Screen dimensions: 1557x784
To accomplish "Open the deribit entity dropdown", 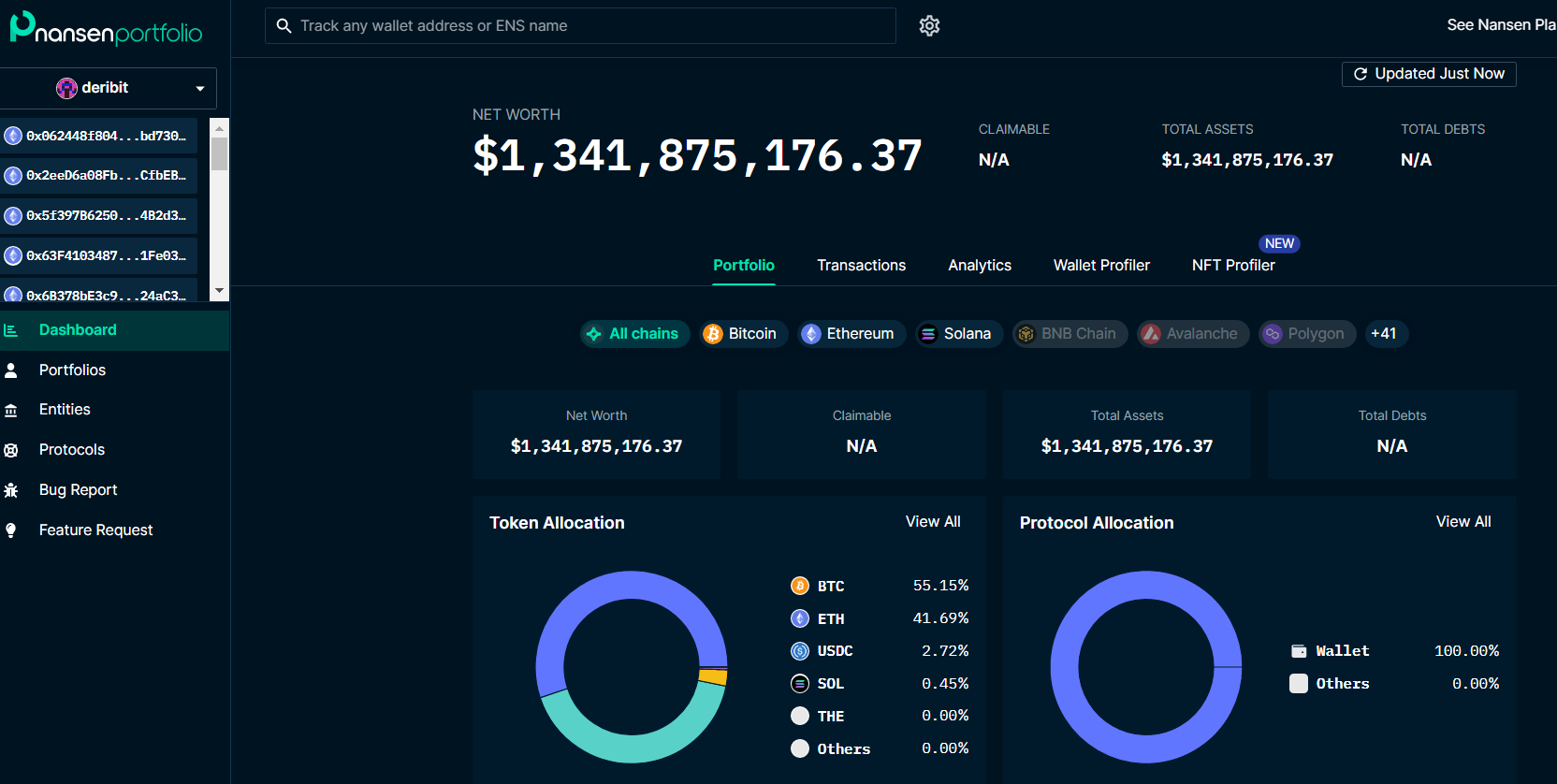I will [109, 88].
